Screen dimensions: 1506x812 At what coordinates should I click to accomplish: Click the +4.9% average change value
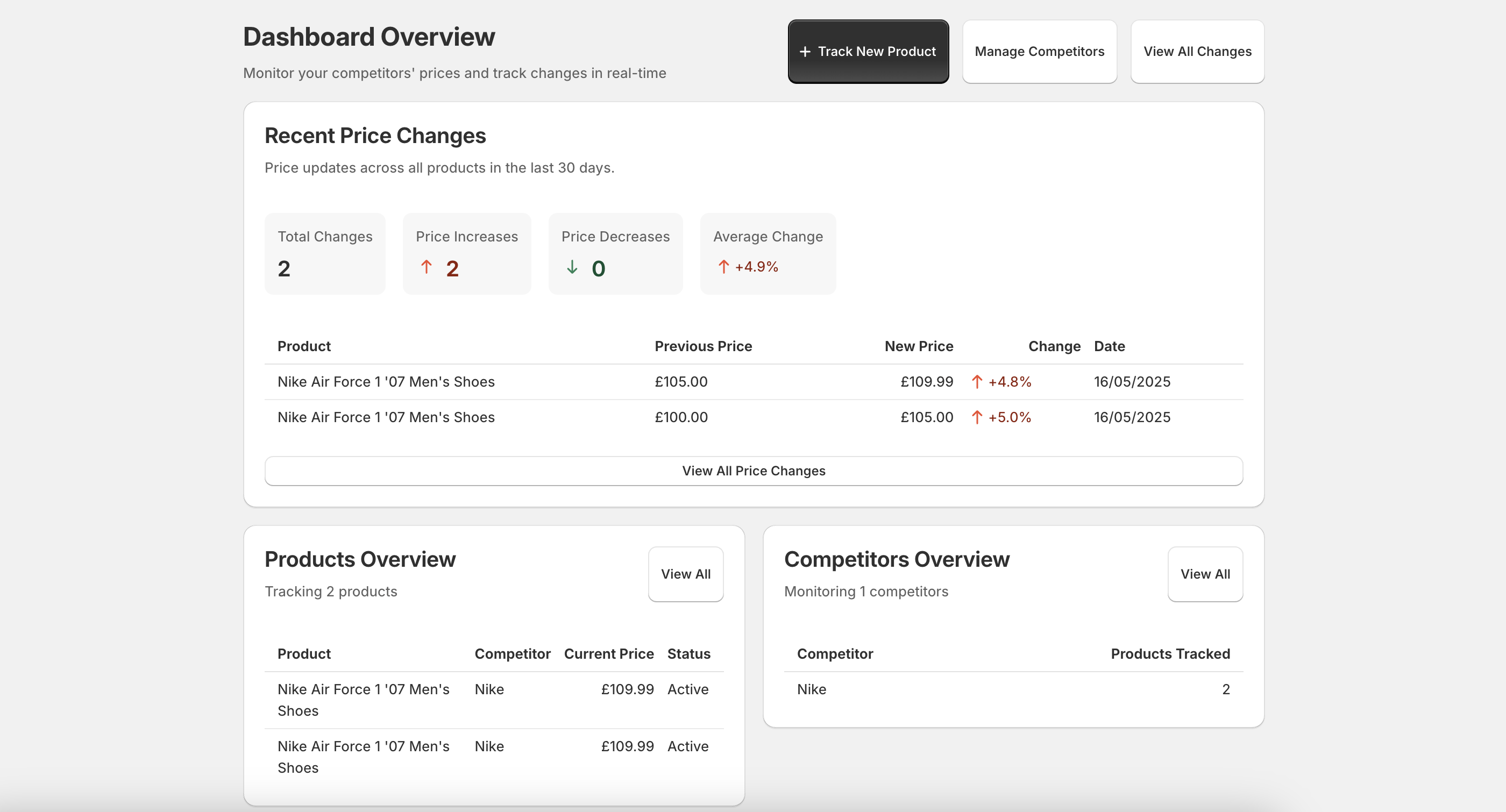[756, 267]
